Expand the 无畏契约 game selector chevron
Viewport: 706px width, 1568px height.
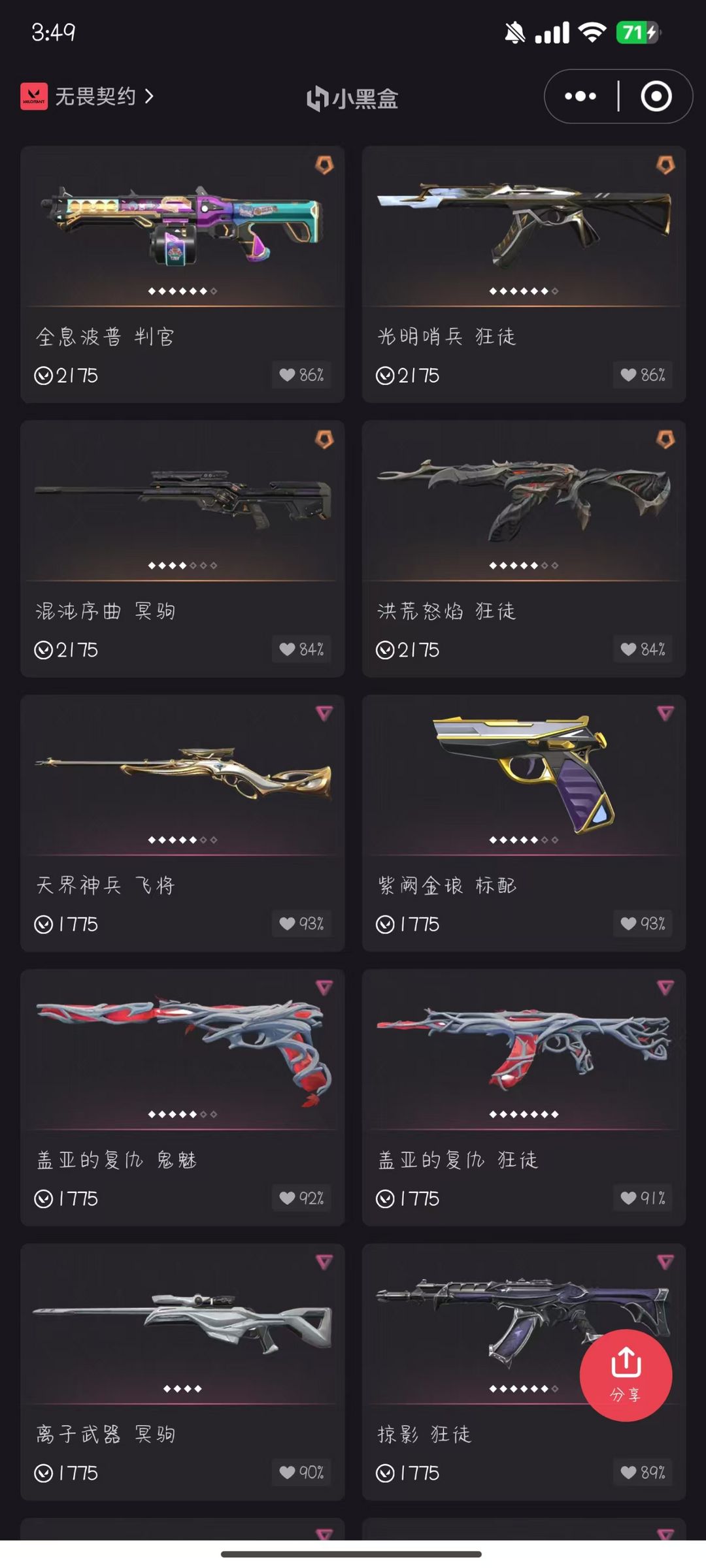(x=149, y=96)
